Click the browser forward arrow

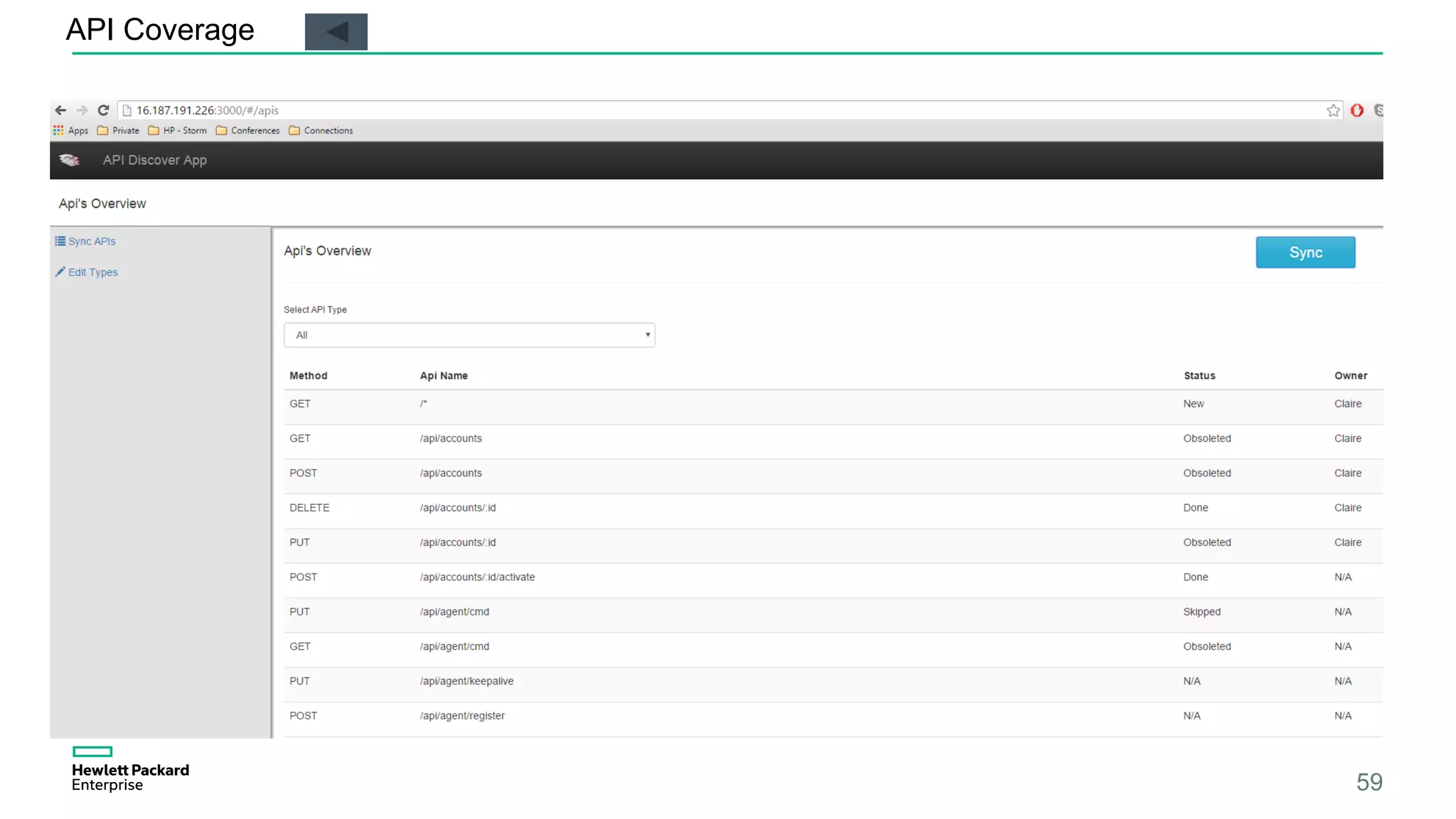point(82,110)
